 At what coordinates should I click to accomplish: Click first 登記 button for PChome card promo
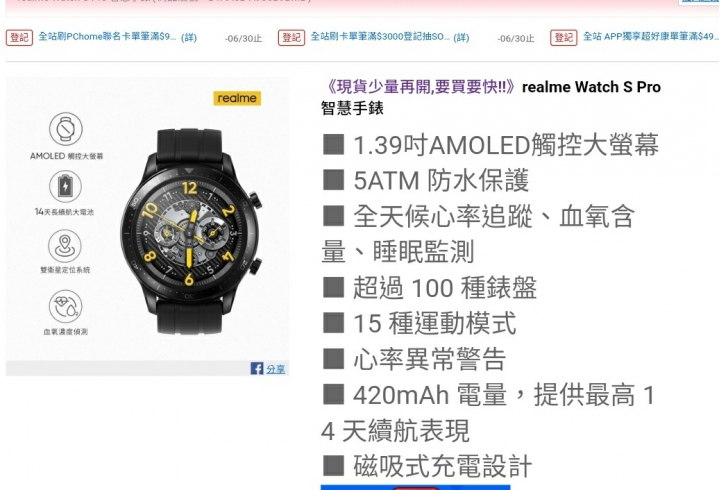[19, 38]
